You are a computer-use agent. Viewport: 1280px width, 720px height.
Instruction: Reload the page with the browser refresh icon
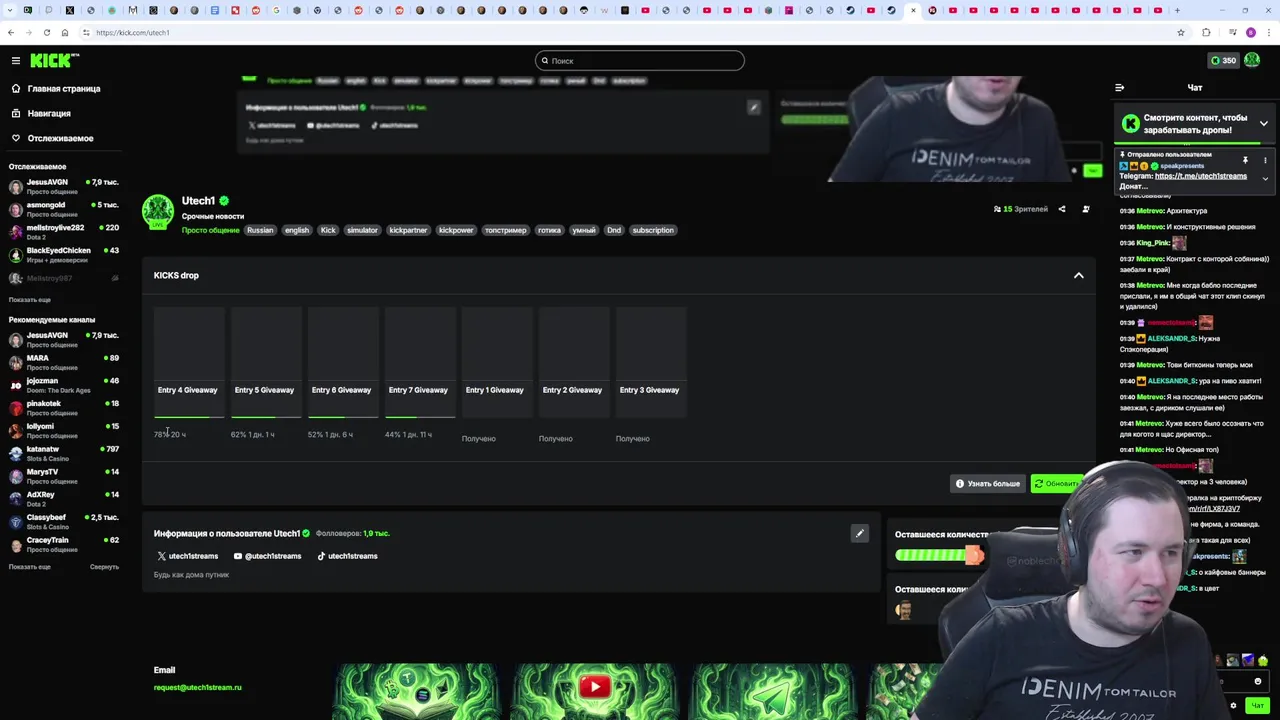click(x=47, y=32)
